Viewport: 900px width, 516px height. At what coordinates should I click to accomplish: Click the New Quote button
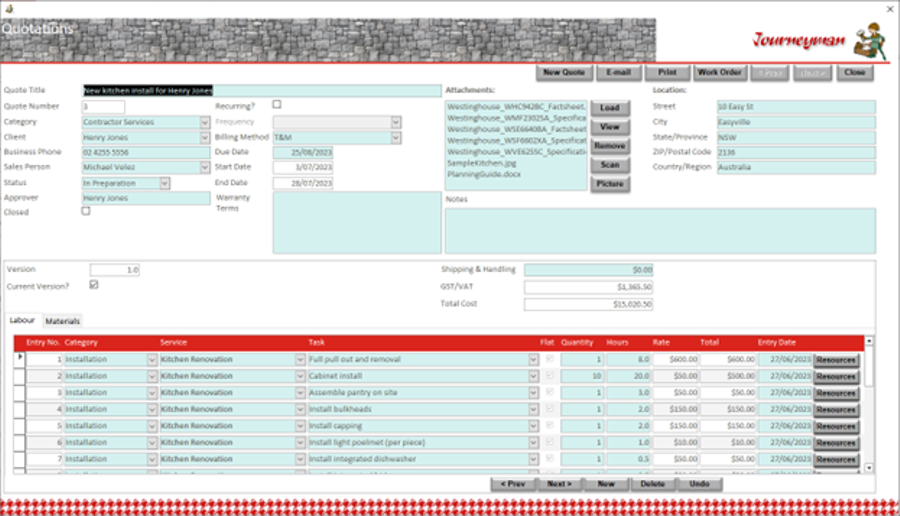[564, 72]
